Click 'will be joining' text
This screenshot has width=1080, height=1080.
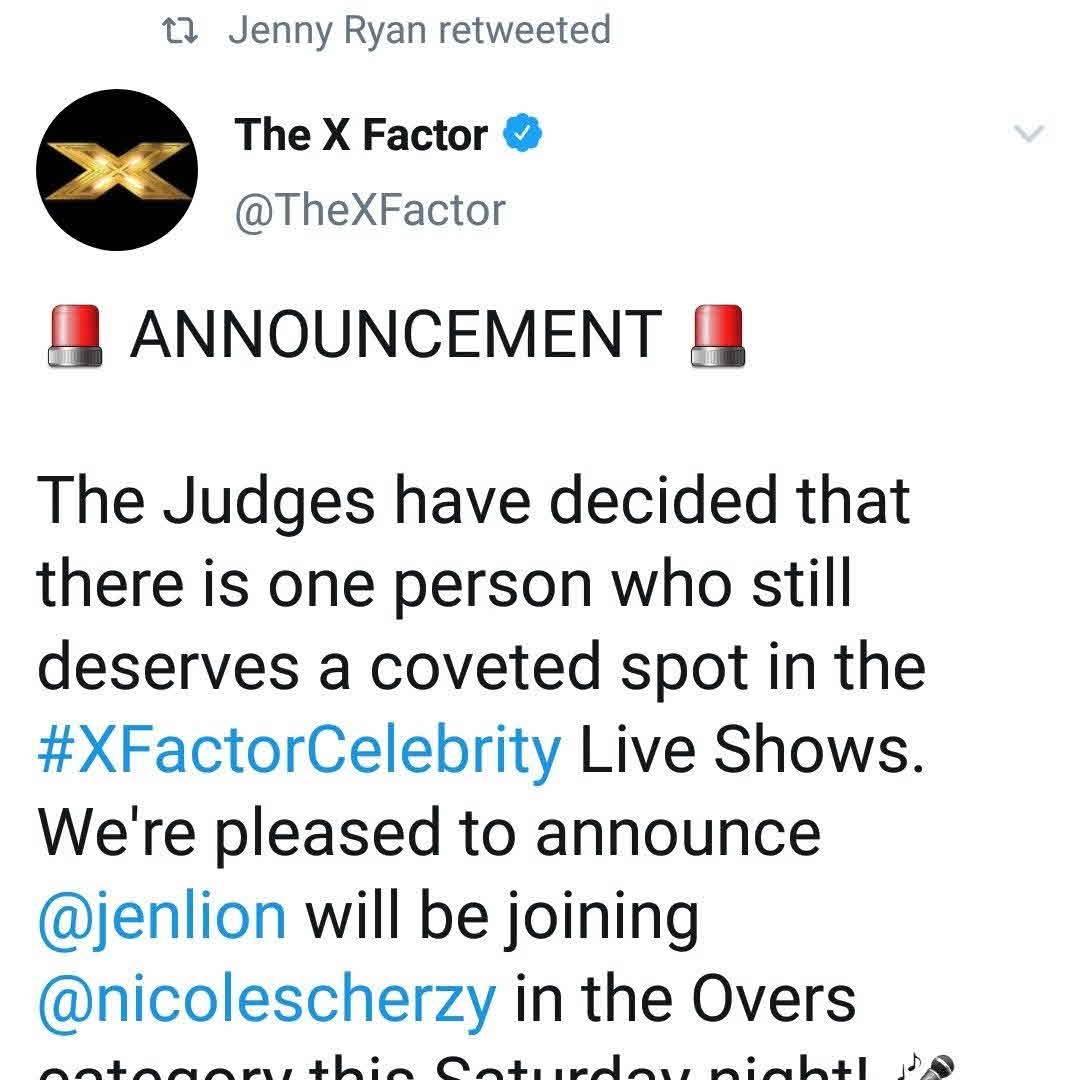coord(503,915)
